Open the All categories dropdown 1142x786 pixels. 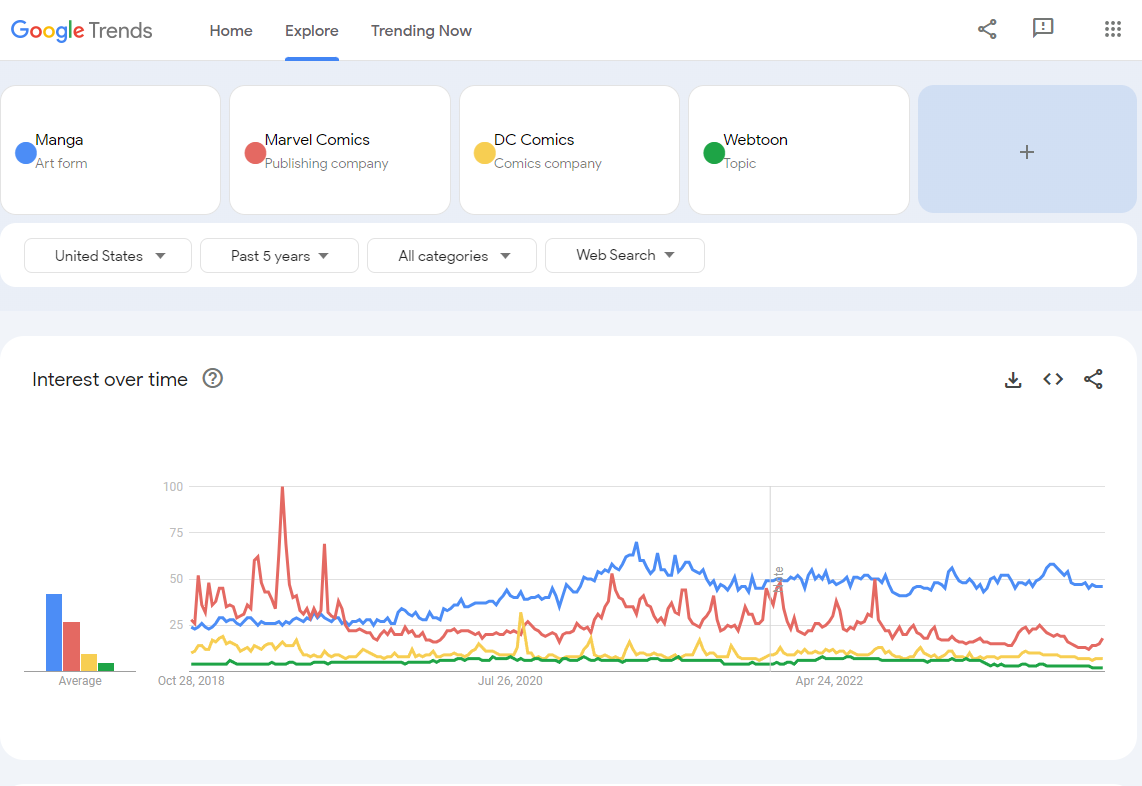[x=452, y=256]
